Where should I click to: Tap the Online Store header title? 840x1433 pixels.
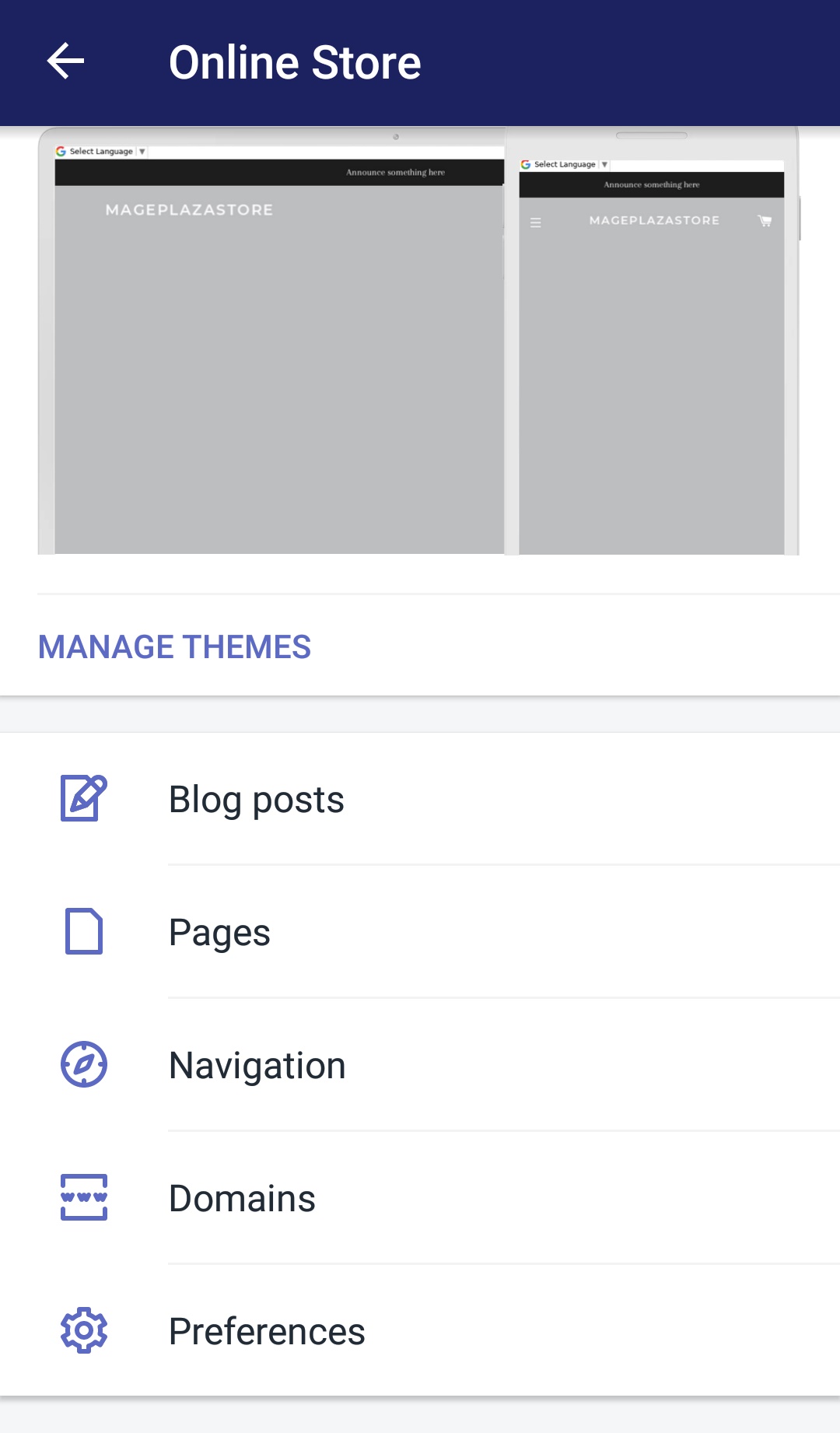coord(295,62)
